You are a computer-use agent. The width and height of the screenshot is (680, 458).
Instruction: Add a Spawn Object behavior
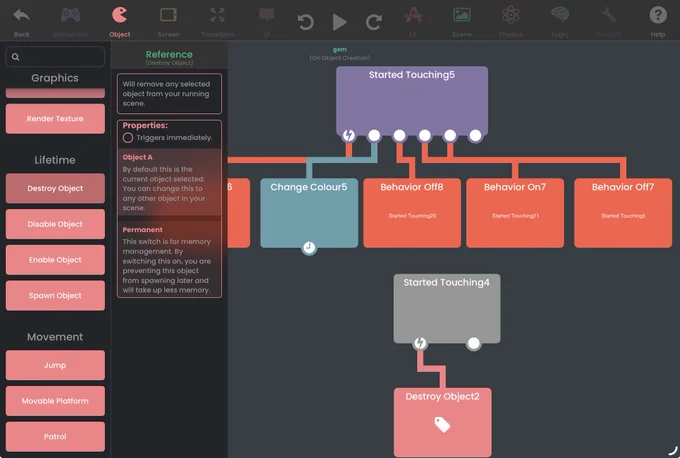point(55,295)
